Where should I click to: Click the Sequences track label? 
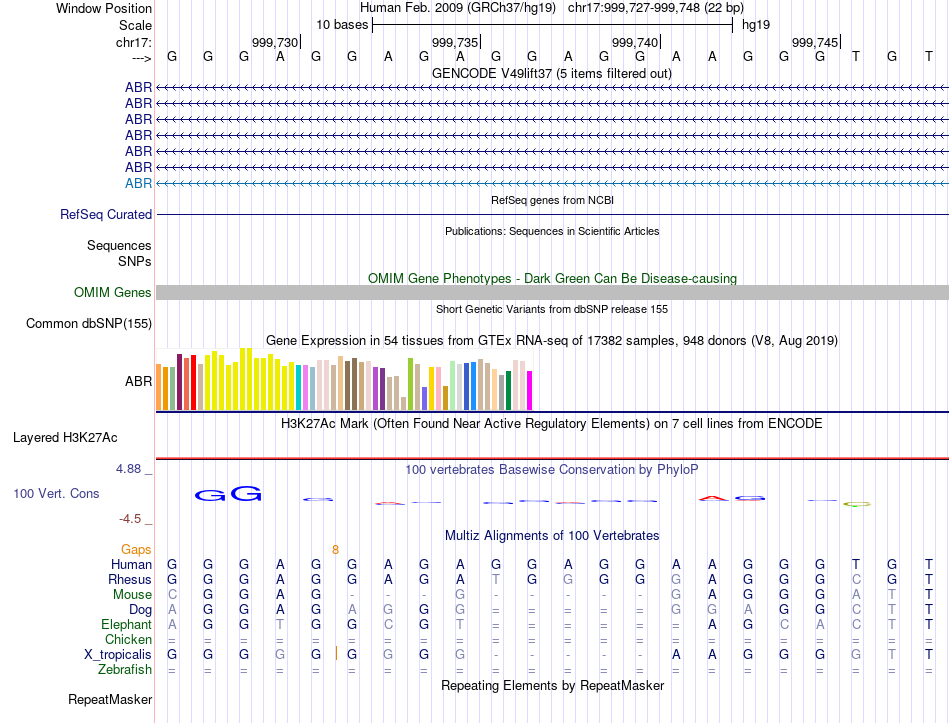[x=119, y=245]
